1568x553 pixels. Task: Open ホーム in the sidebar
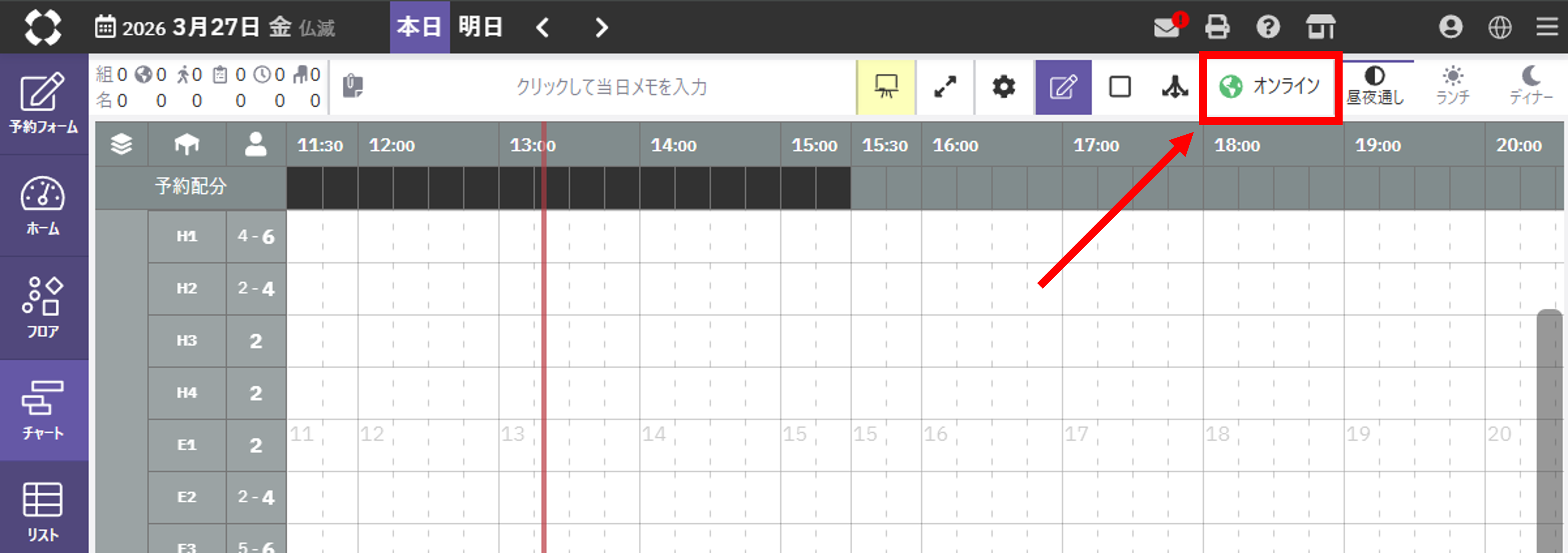coord(44,206)
